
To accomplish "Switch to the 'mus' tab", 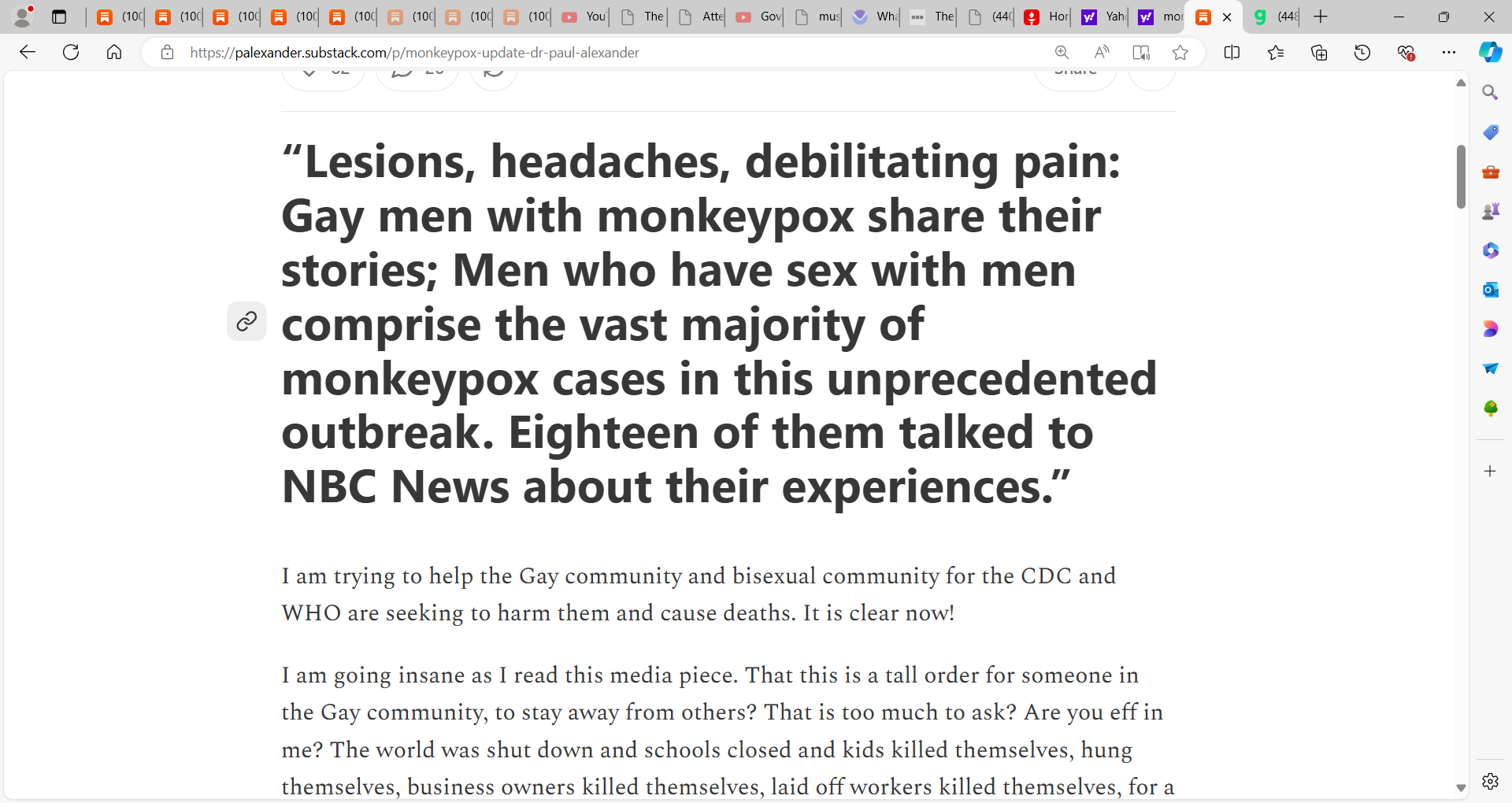I will [817, 17].
